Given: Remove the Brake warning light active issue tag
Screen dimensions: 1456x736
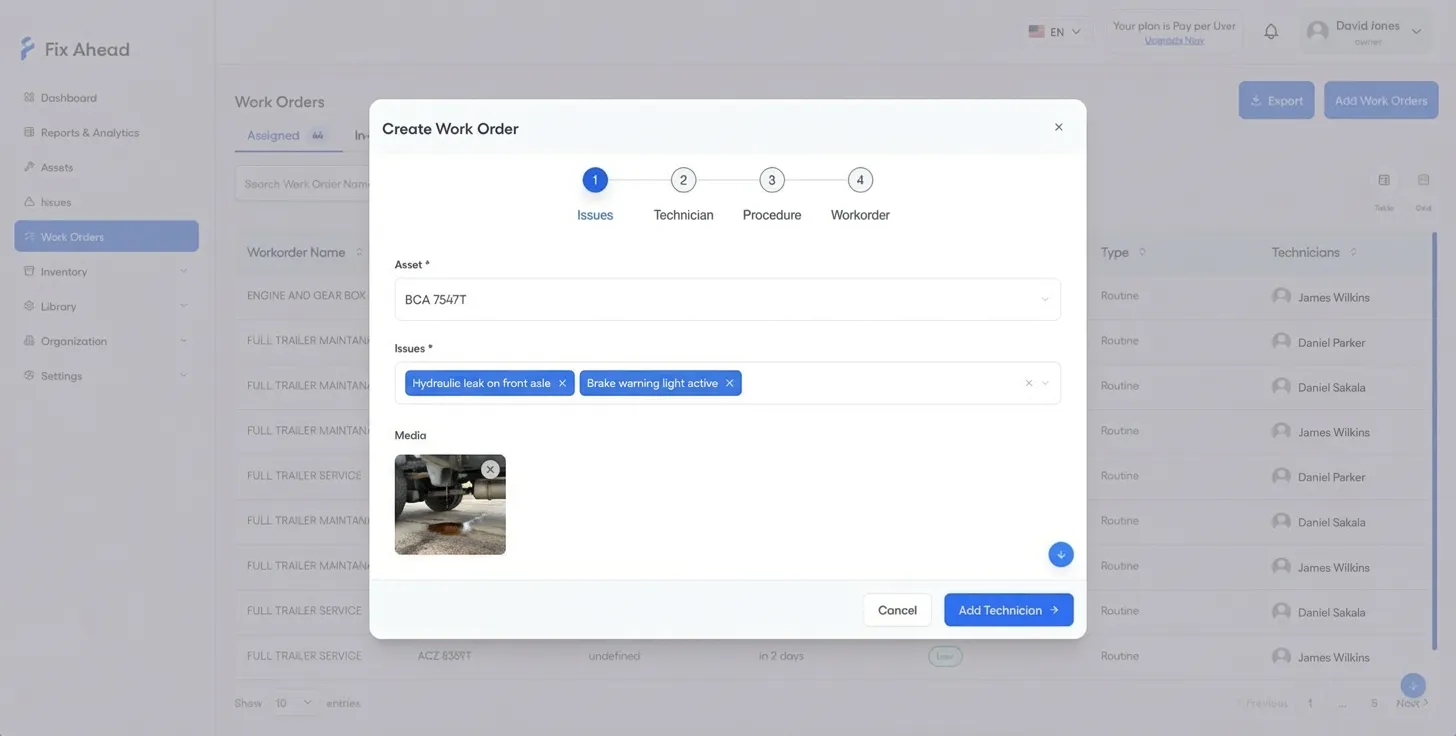Looking at the screenshot, I should pos(729,383).
